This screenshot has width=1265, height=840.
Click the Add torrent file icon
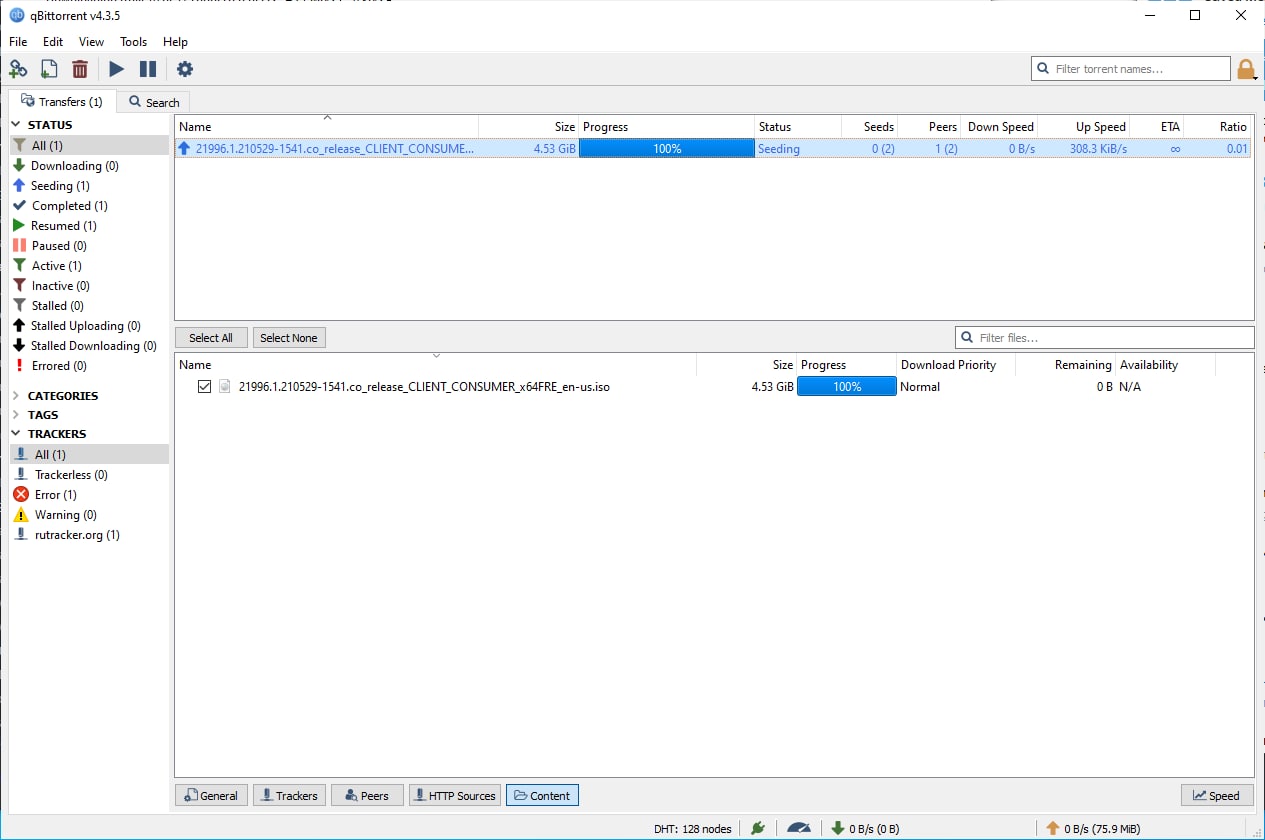point(49,69)
